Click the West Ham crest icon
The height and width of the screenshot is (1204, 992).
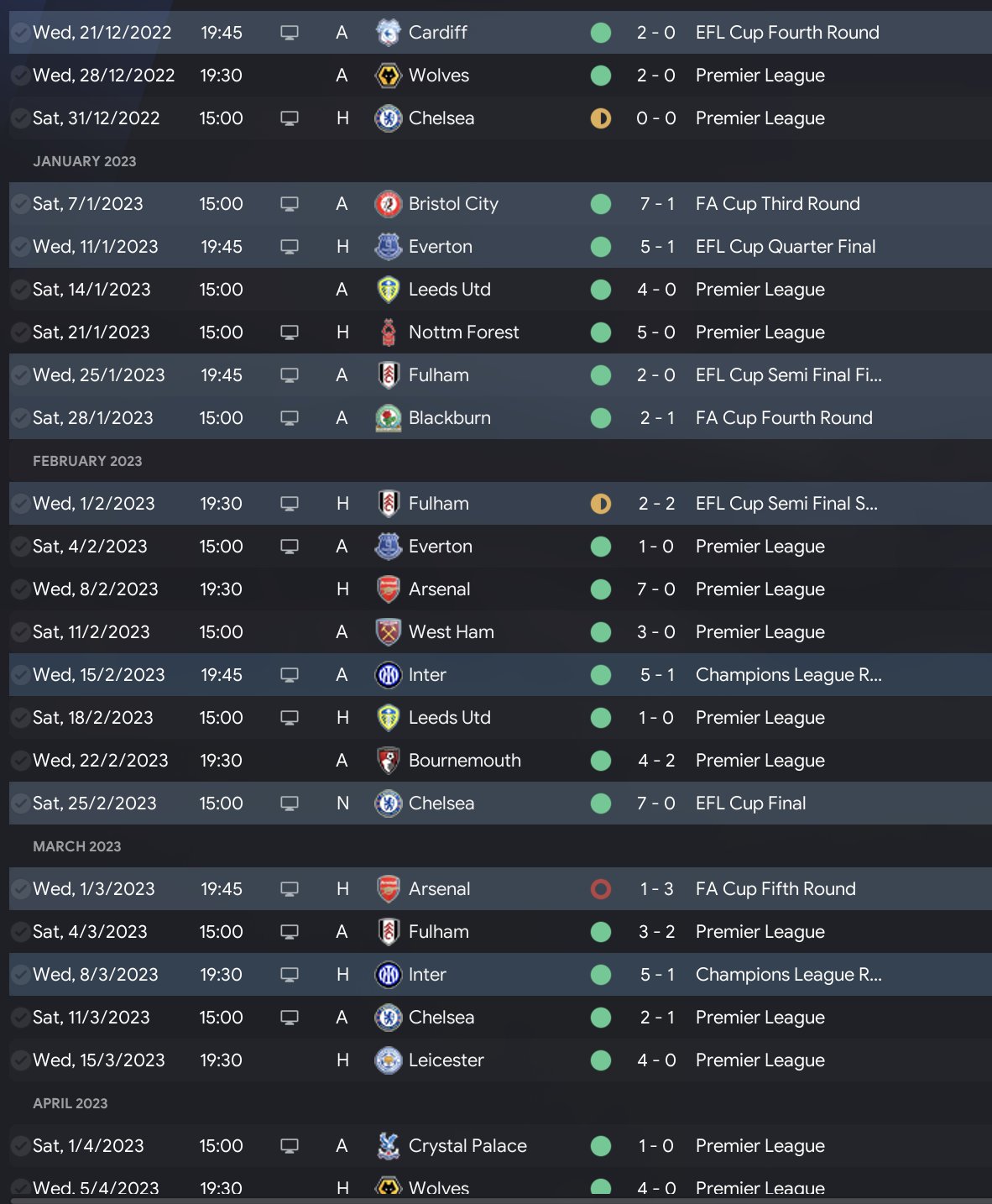(x=388, y=632)
